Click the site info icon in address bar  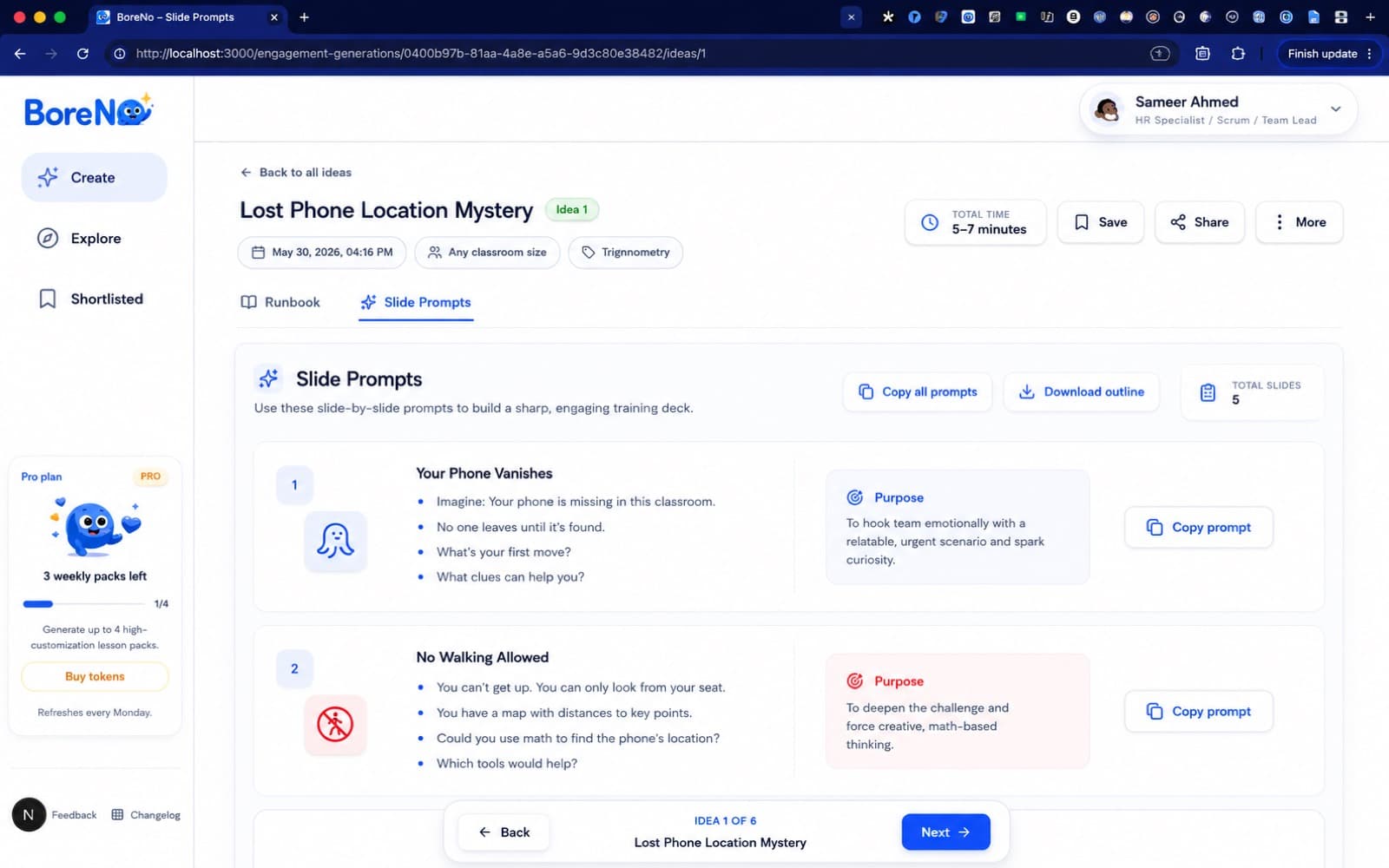pyautogui.click(x=120, y=54)
